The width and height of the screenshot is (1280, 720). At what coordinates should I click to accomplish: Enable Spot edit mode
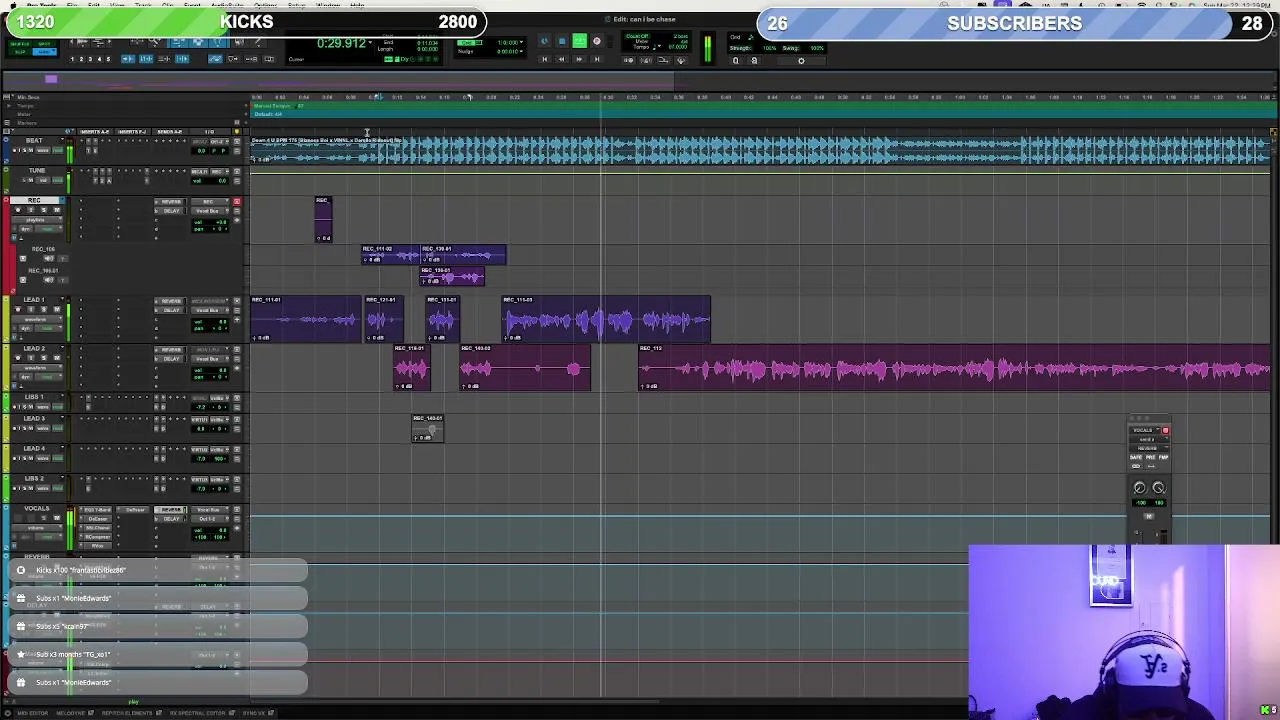pos(44,44)
